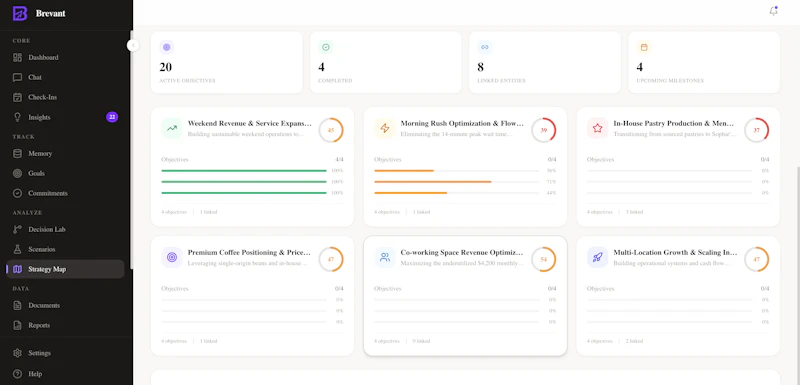The height and width of the screenshot is (385, 800).
Task: Click the Brevant logo icon
Action: pos(20,13)
